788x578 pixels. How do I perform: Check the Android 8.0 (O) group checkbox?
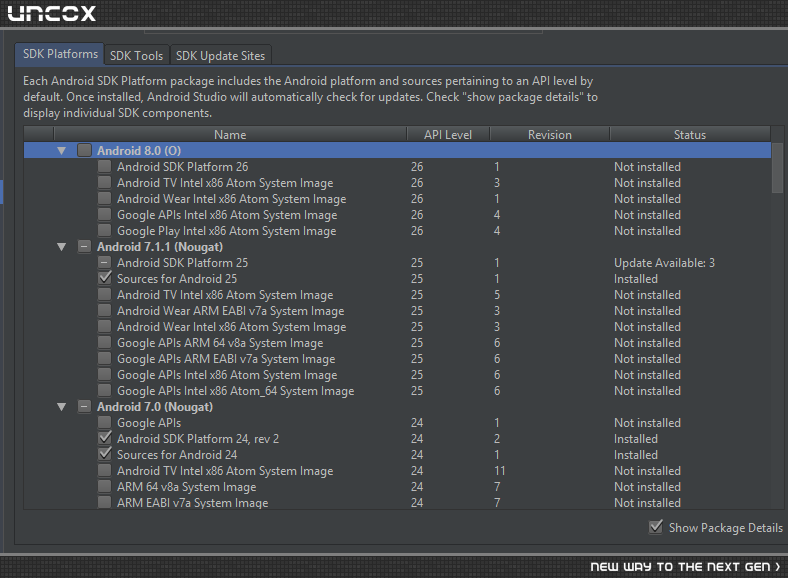[84, 150]
